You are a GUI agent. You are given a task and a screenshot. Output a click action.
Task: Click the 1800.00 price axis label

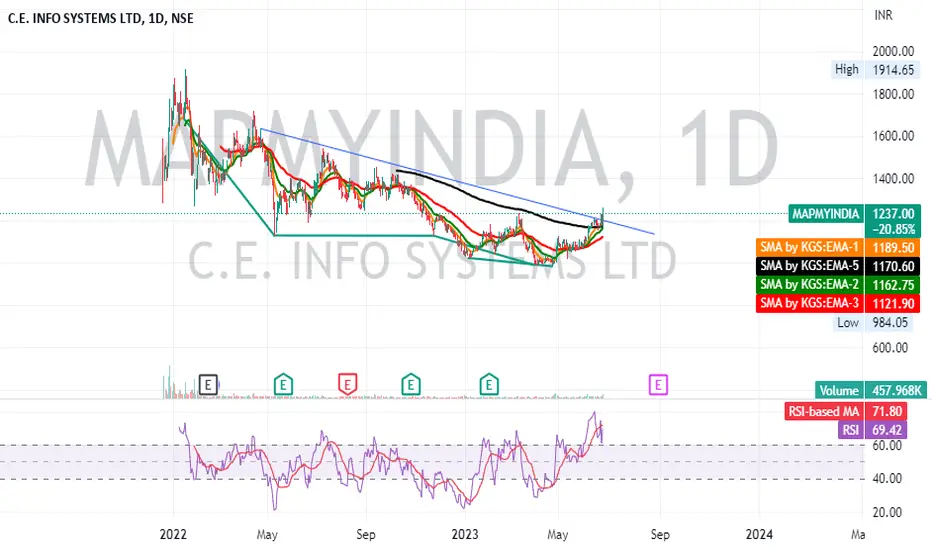coord(893,94)
